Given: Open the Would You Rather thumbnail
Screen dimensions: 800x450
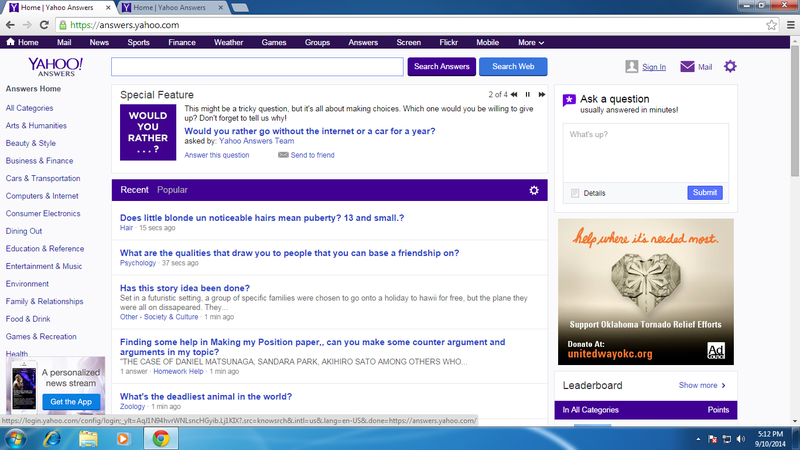Looking at the screenshot, I should (x=148, y=132).
